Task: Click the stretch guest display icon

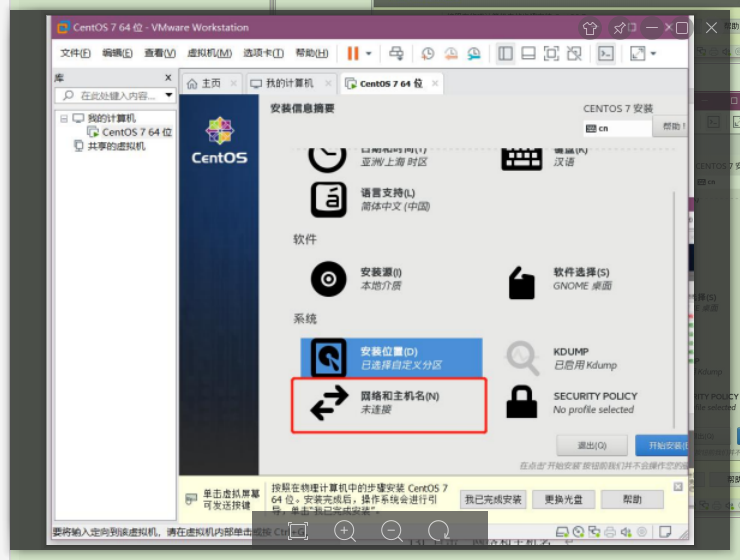Action: (637, 53)
